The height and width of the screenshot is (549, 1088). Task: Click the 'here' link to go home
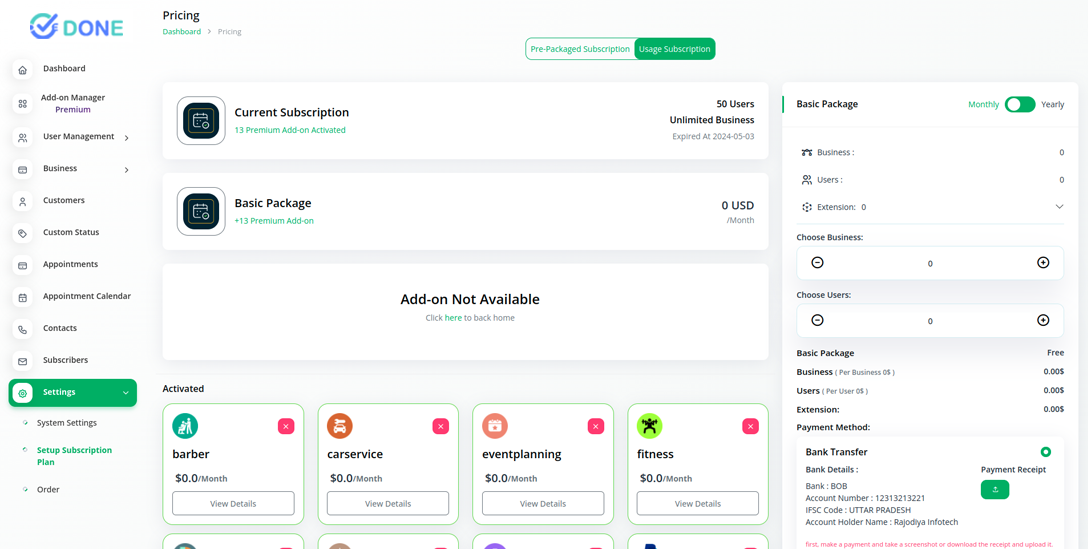(x=453, y=318)
